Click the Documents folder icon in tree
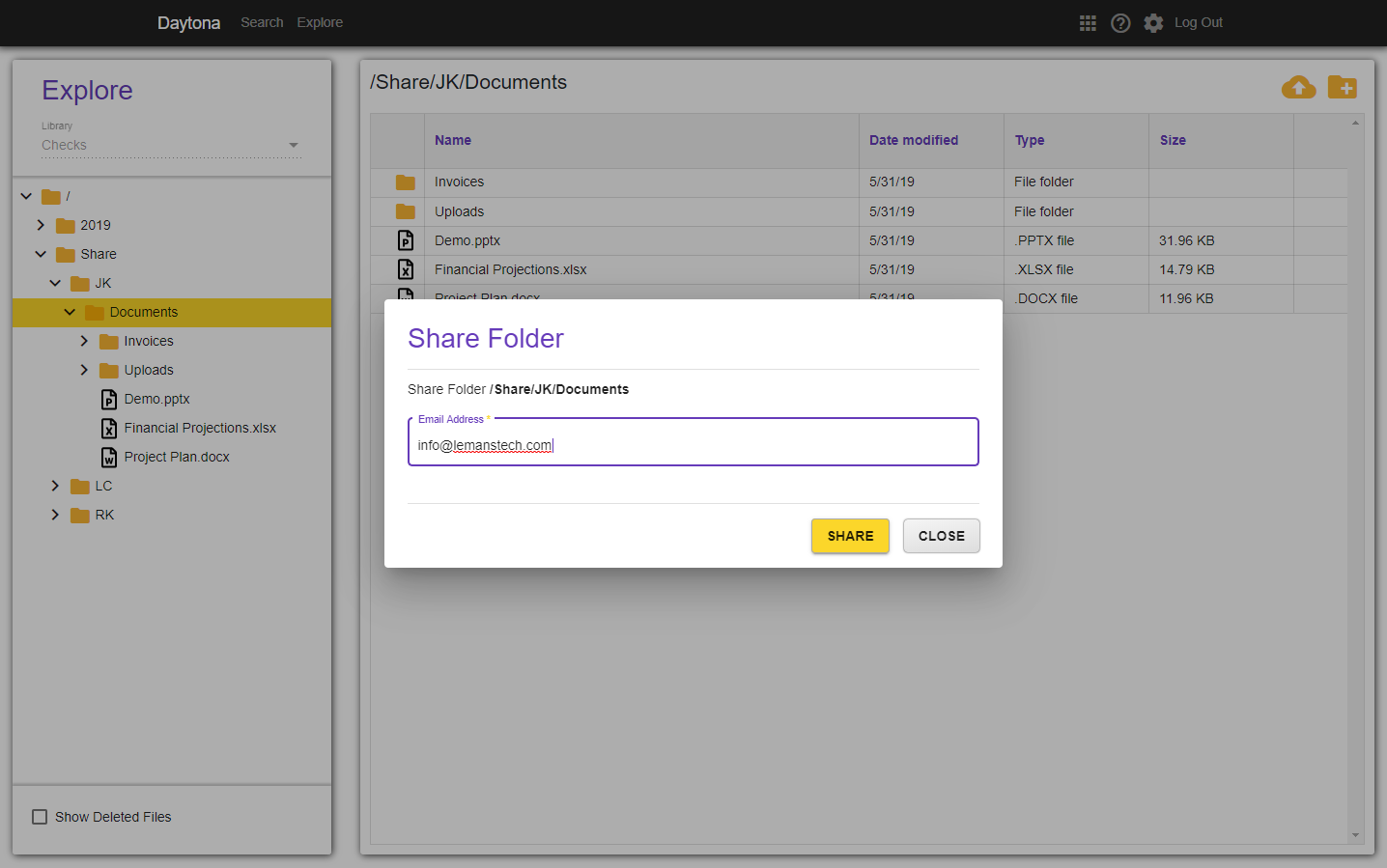Screen dimensions: 1387x868 95,313
